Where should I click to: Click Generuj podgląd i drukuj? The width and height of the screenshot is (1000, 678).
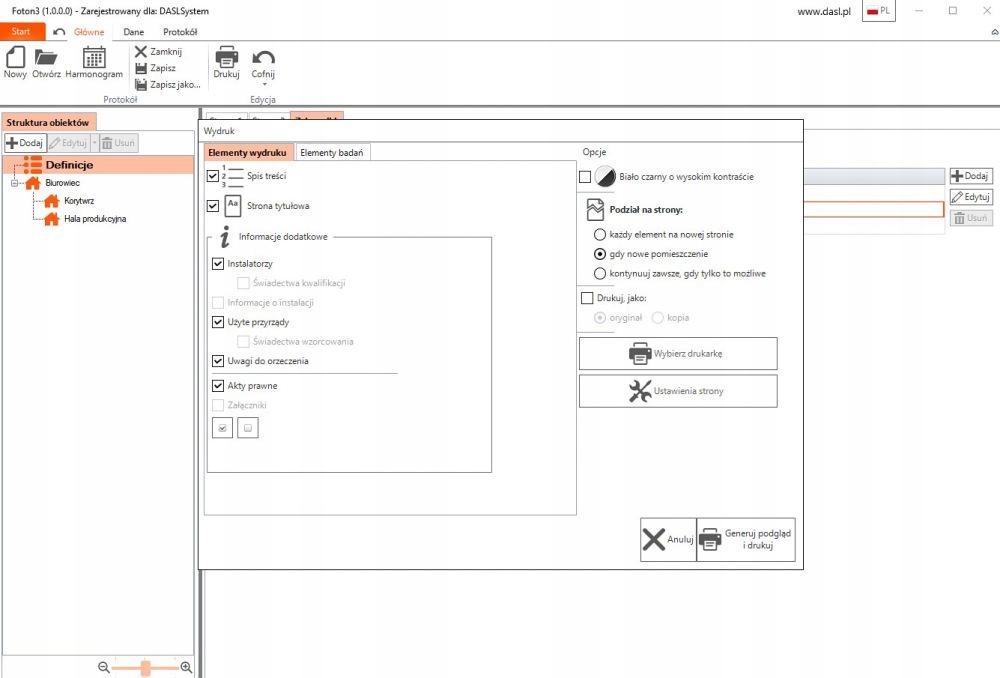click(x=746, y=540)
